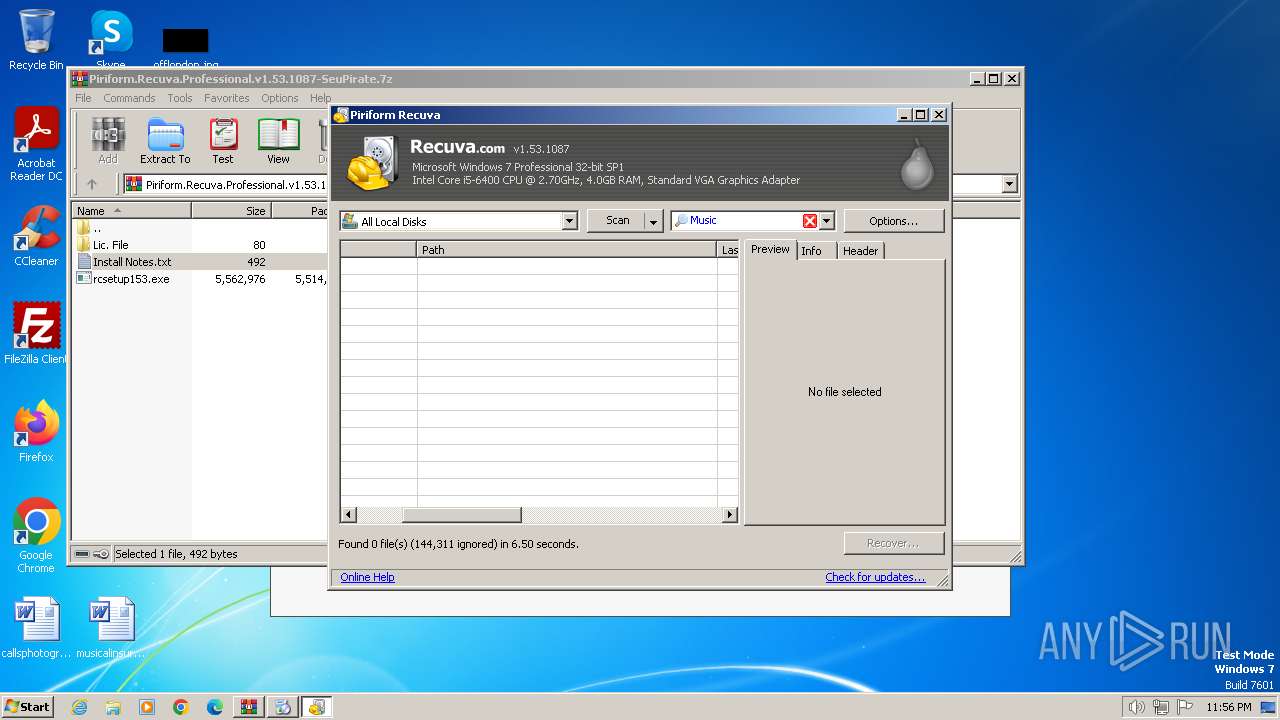Open the WinRAR Options menu
Screen dimensions: 1280x720
pyautogui.click(x=280, y=98)
